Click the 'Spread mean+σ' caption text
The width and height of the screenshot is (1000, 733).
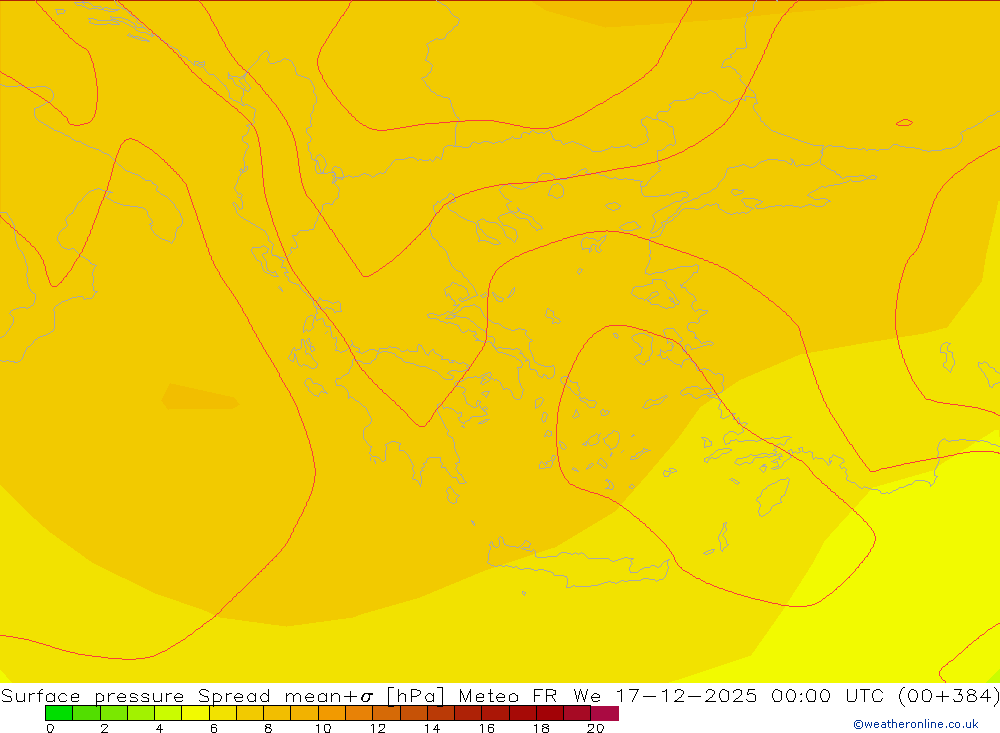(285, 695)
